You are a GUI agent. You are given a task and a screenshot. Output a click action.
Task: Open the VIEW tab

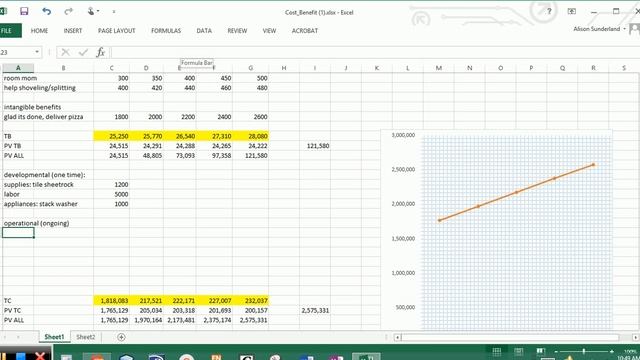click(x=269, y=31)
